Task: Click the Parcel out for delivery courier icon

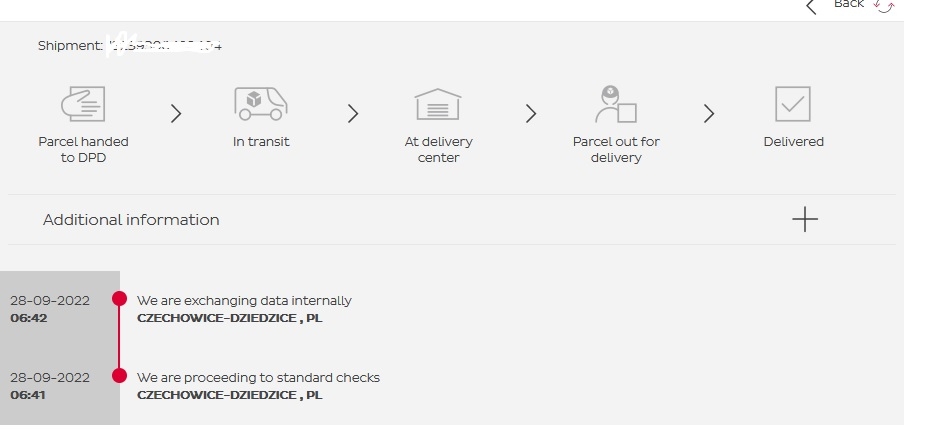Action: tap(616, 104)
